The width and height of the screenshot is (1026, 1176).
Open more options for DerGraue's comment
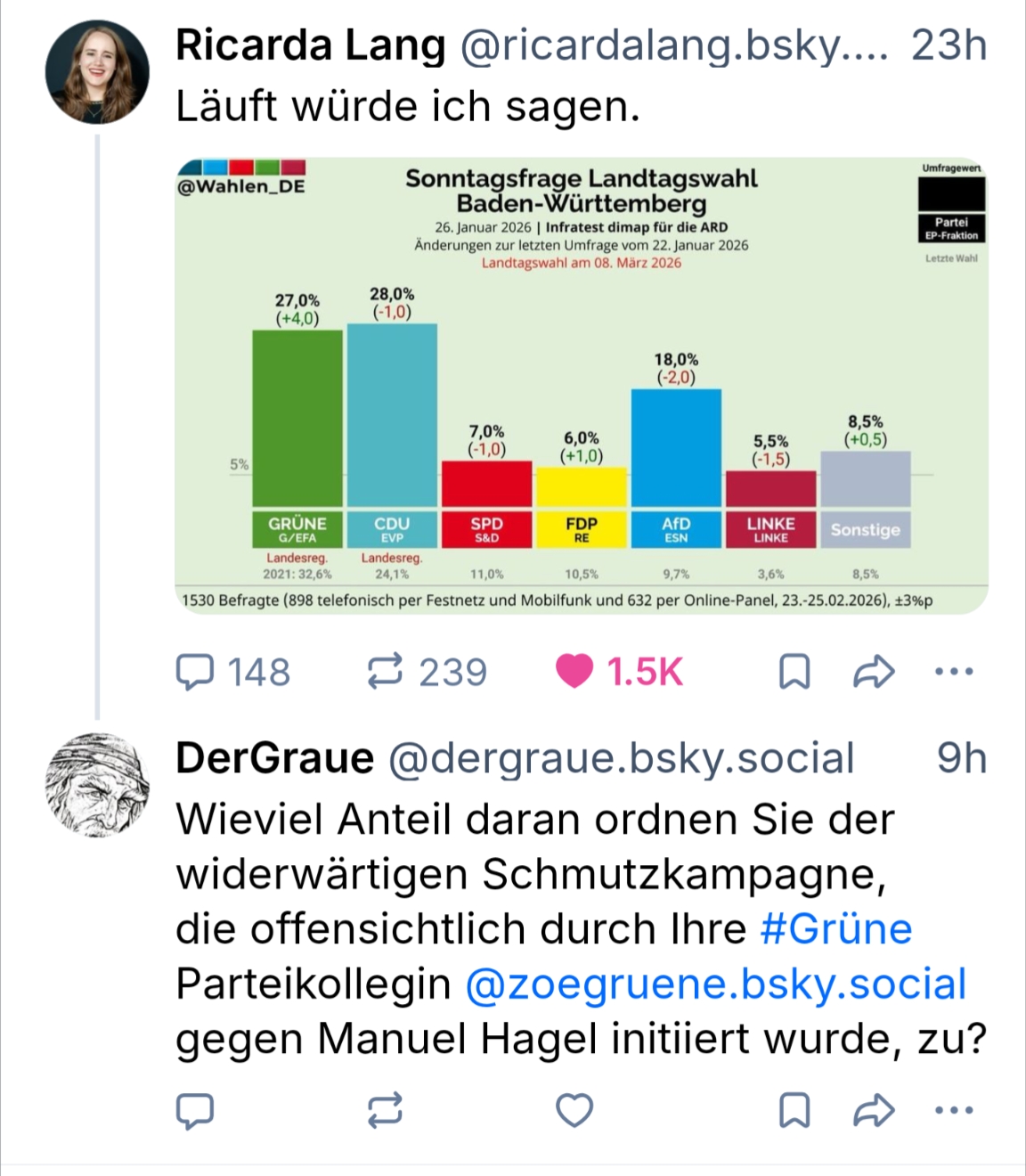tap(954, 1111)
